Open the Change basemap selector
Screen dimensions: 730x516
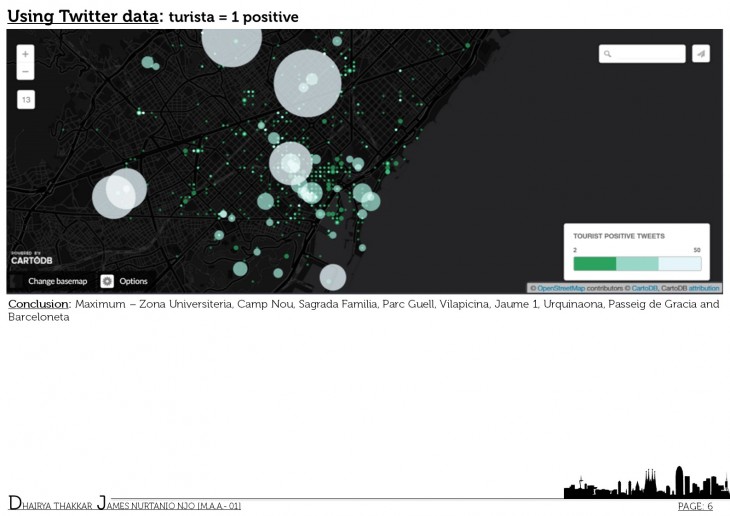tap(57, 281)
